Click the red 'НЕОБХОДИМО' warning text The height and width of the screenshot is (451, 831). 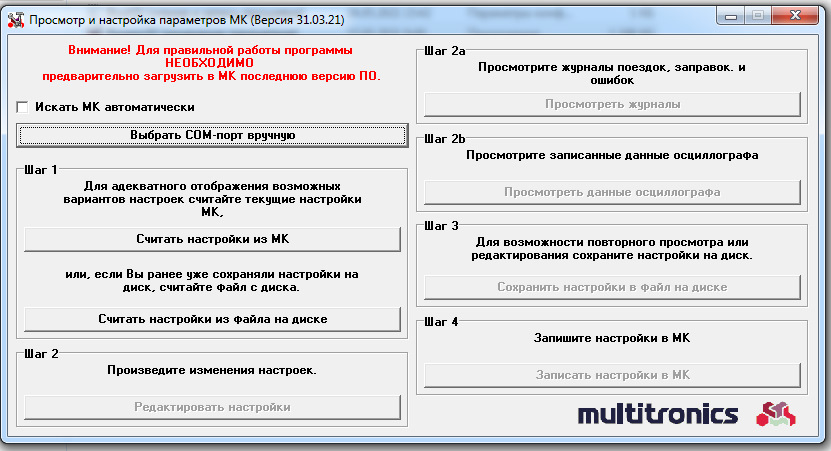pyautogui.click(x=209, y=63)
